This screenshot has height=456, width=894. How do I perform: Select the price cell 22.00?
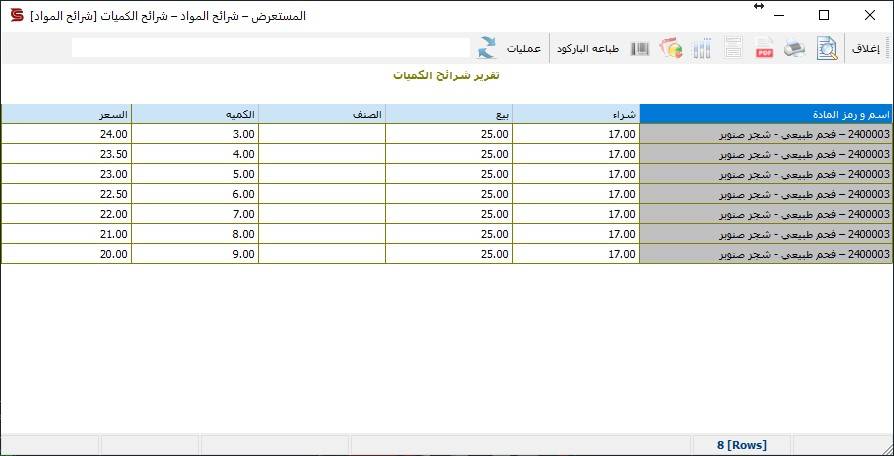pos(66,214)
